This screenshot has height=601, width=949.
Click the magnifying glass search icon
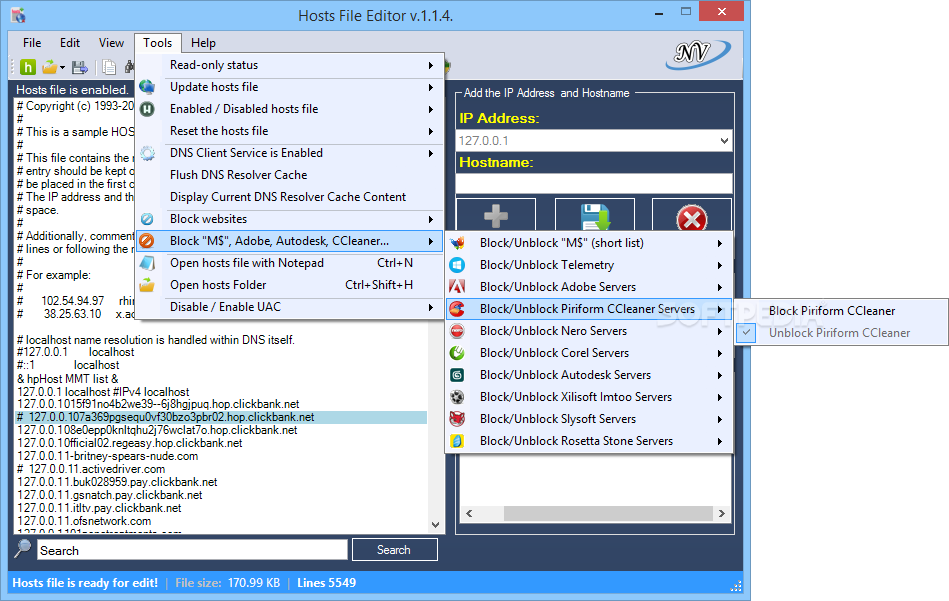click(x=22, y=548)
